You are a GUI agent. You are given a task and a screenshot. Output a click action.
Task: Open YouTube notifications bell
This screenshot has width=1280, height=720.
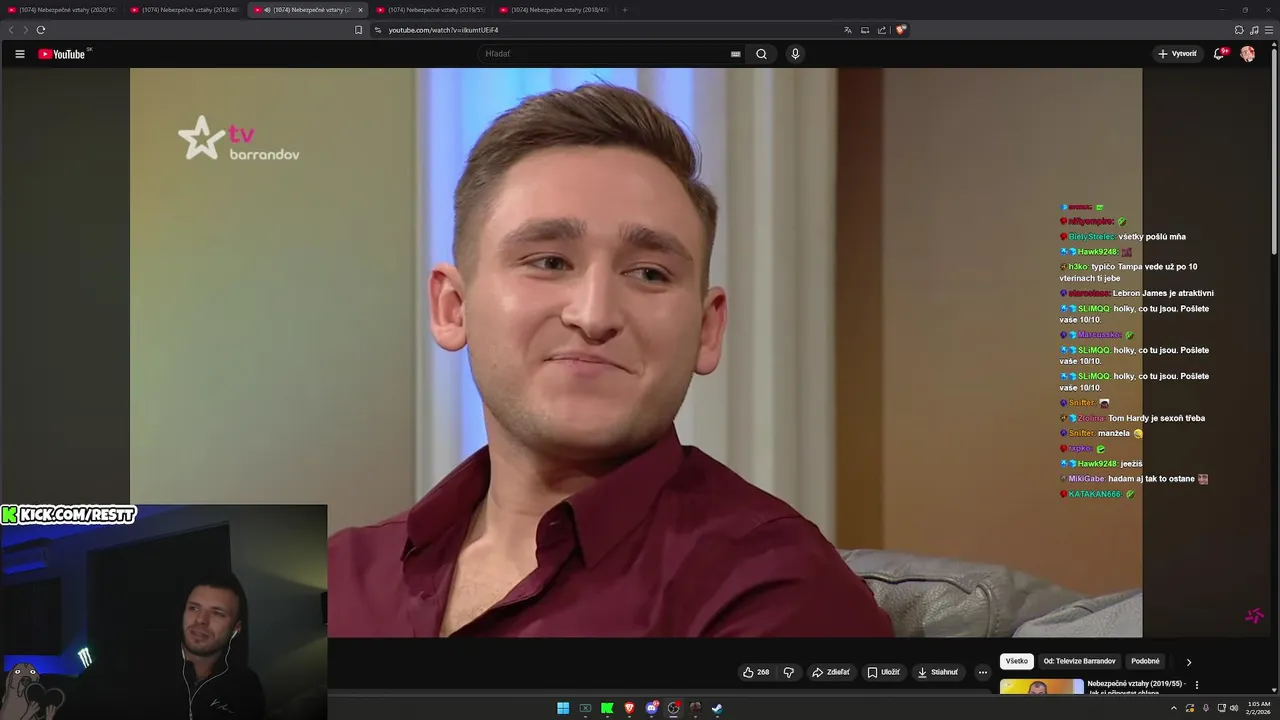[1219, 54]
